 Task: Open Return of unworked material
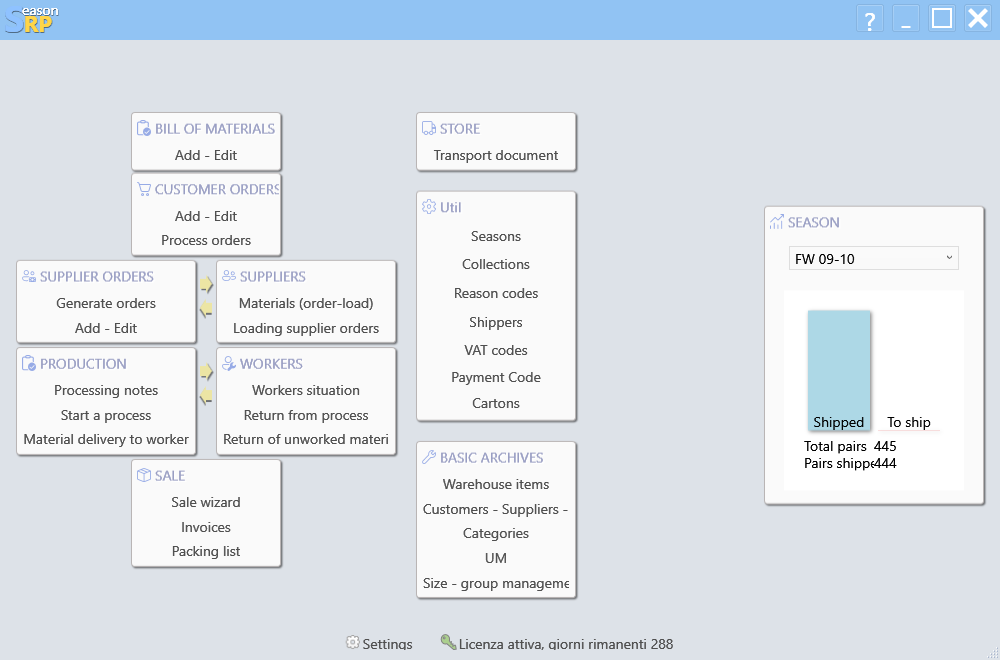[306, 439]
